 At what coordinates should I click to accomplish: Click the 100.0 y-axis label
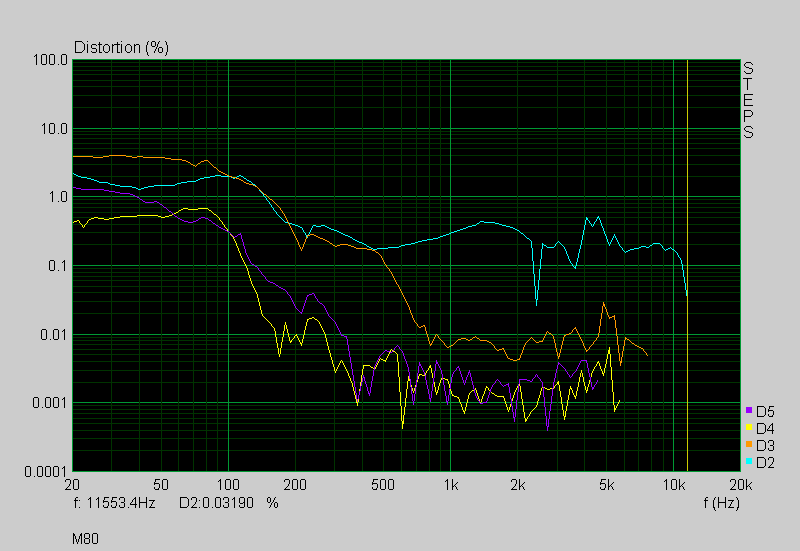[x=50, y=60]
